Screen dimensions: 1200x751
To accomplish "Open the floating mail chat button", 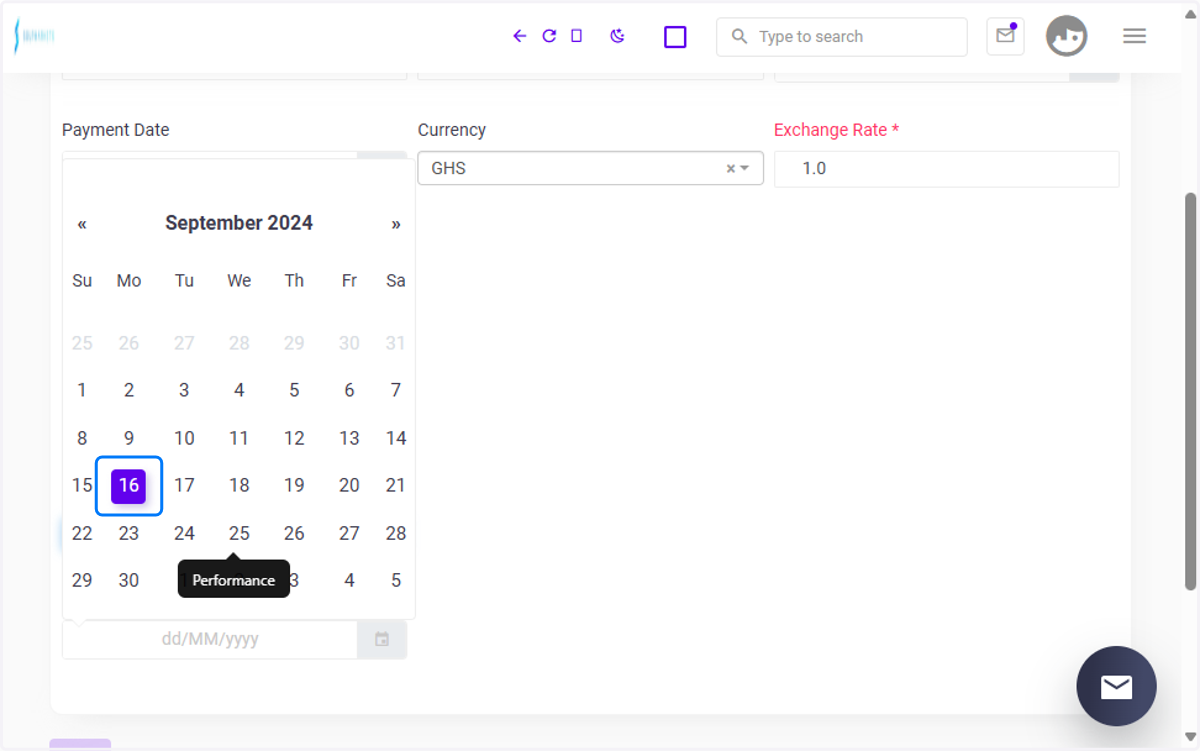I will [1116, 686].
